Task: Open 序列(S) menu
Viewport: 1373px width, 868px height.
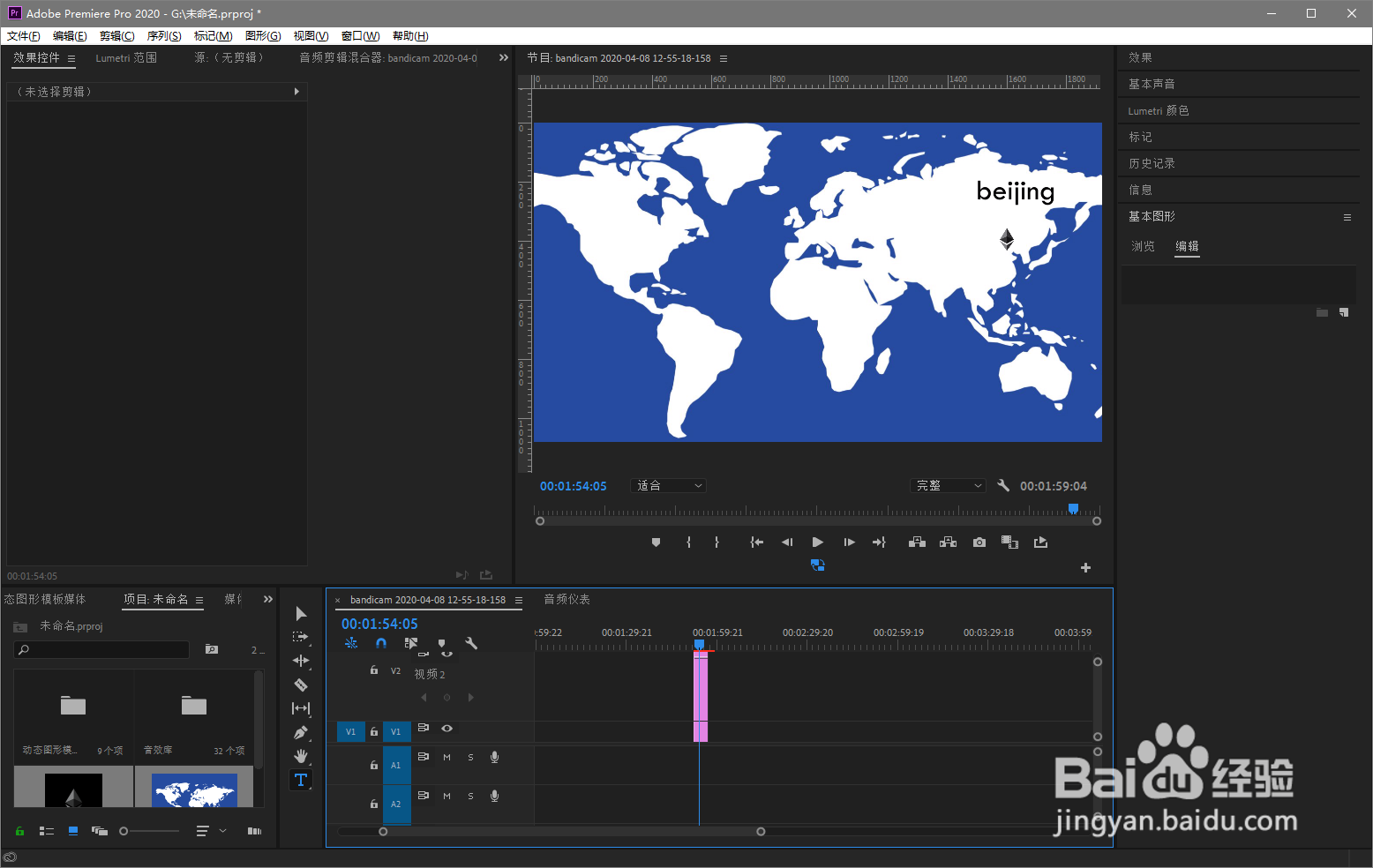Action: point(164,36)
